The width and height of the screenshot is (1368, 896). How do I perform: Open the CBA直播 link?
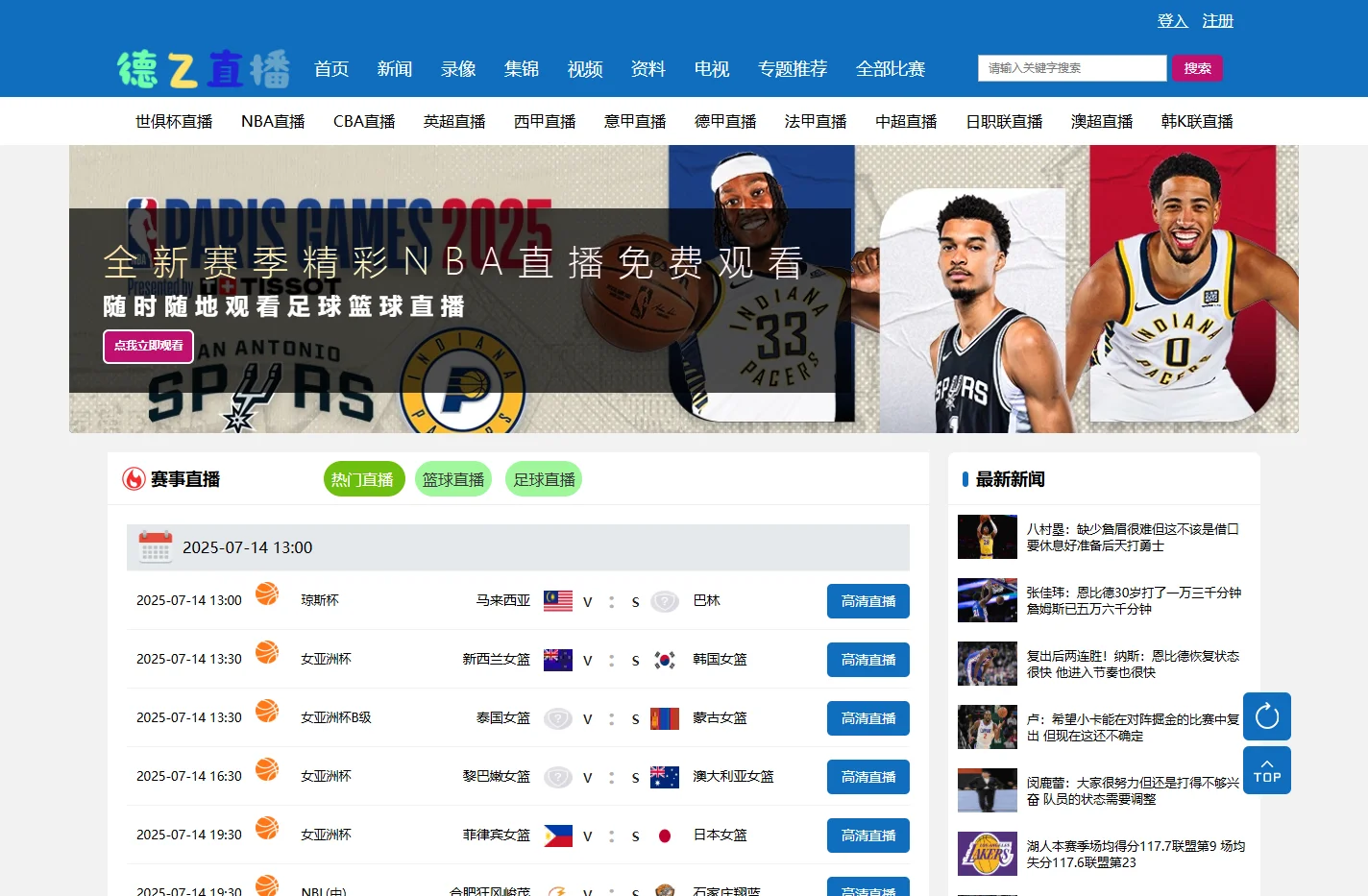364,121
